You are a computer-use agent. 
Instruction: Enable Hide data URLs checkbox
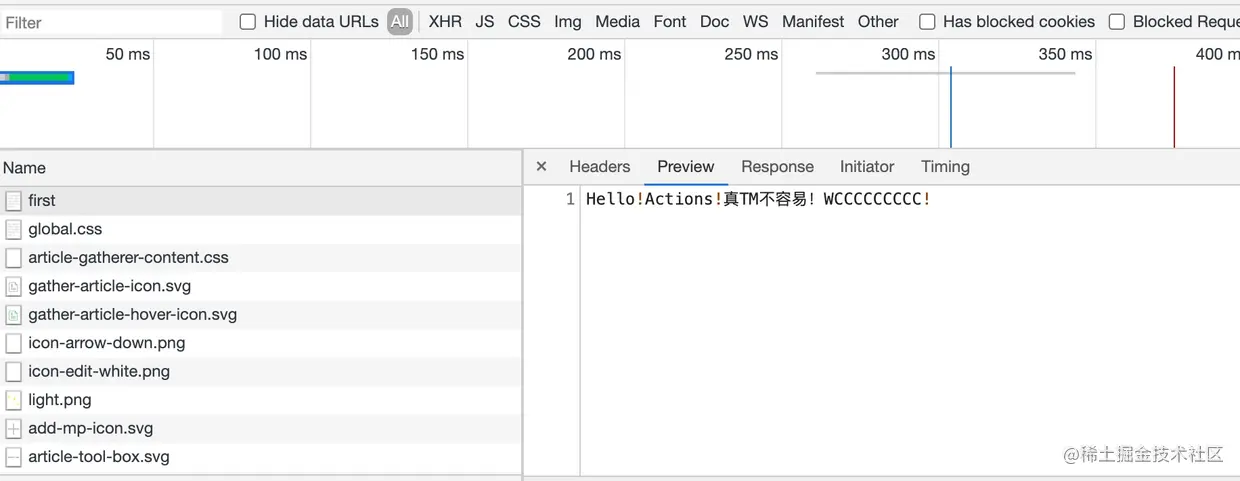click(248, 22)
